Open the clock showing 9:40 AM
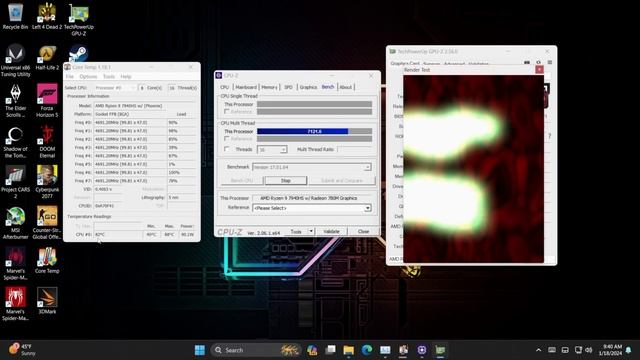This screenshot has width=640, height=360. pyautogui.click(x=611, y=350)
